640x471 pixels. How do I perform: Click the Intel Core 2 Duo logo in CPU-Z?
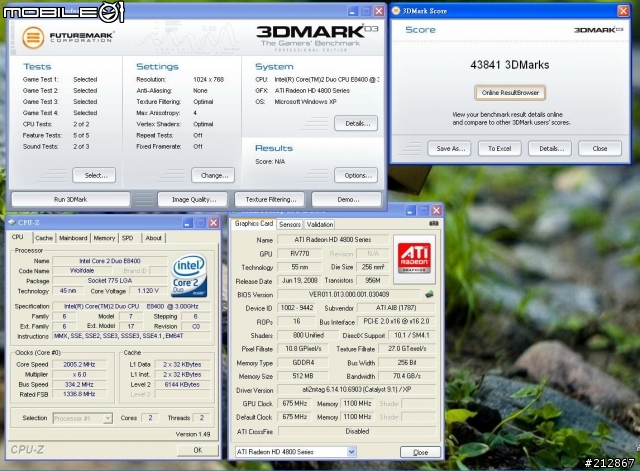pos(189,276)
